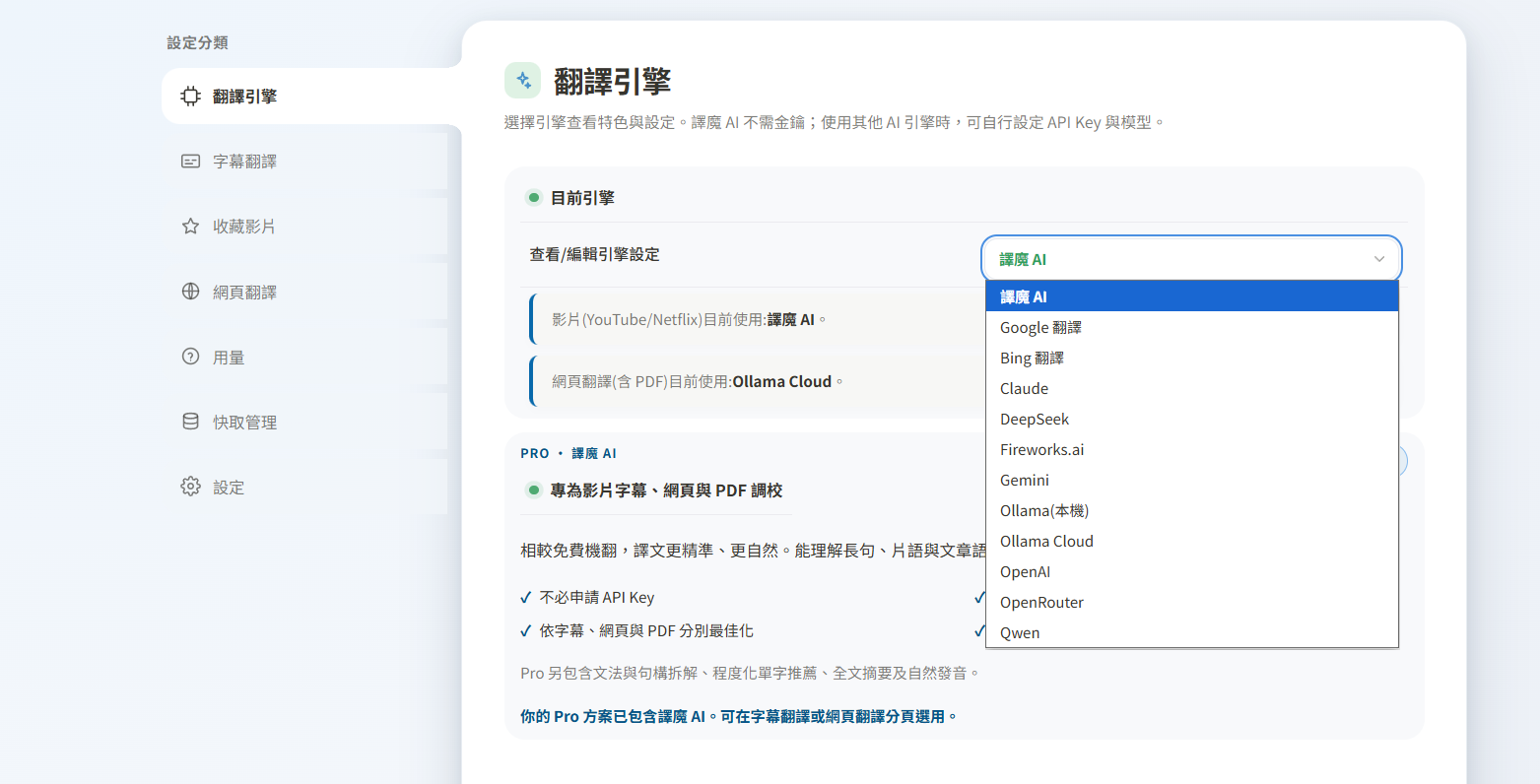1540x784 pixels.
Task: Go to the 收藏影片 section
Action: pos(304,227)
